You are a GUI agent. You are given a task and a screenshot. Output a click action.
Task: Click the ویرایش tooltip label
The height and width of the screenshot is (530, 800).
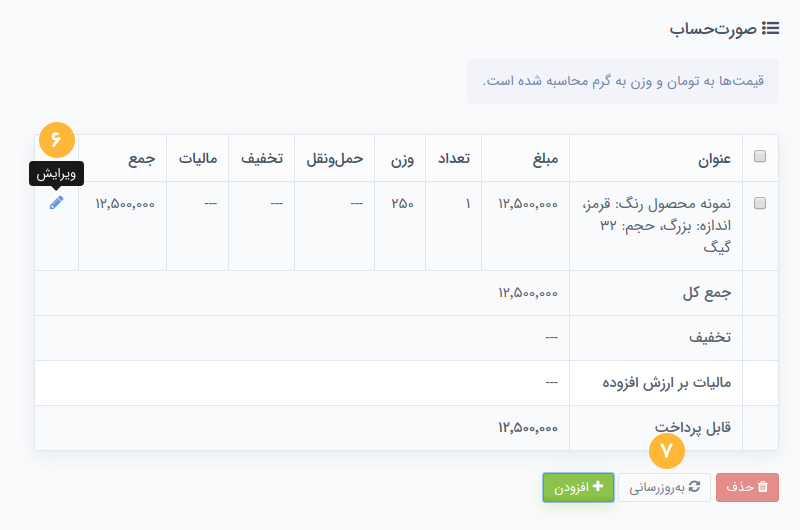57,174
